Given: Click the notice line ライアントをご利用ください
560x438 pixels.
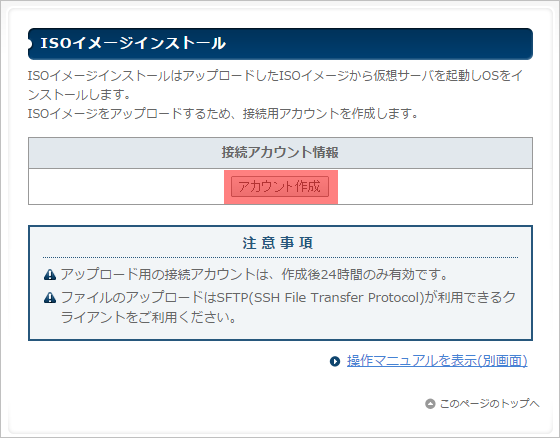Looking at the screenshot, I should pyautogui.click(x=148, y=317).
